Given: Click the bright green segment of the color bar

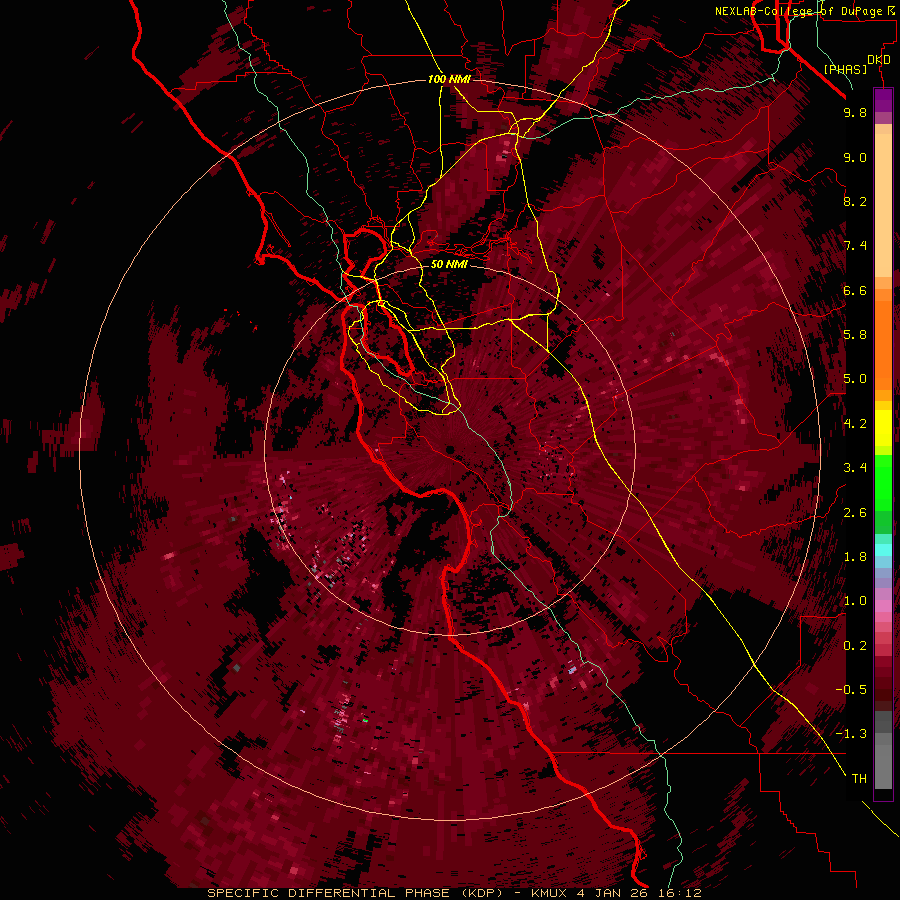Looking at the screenshot, I should [x=883, y=482].
